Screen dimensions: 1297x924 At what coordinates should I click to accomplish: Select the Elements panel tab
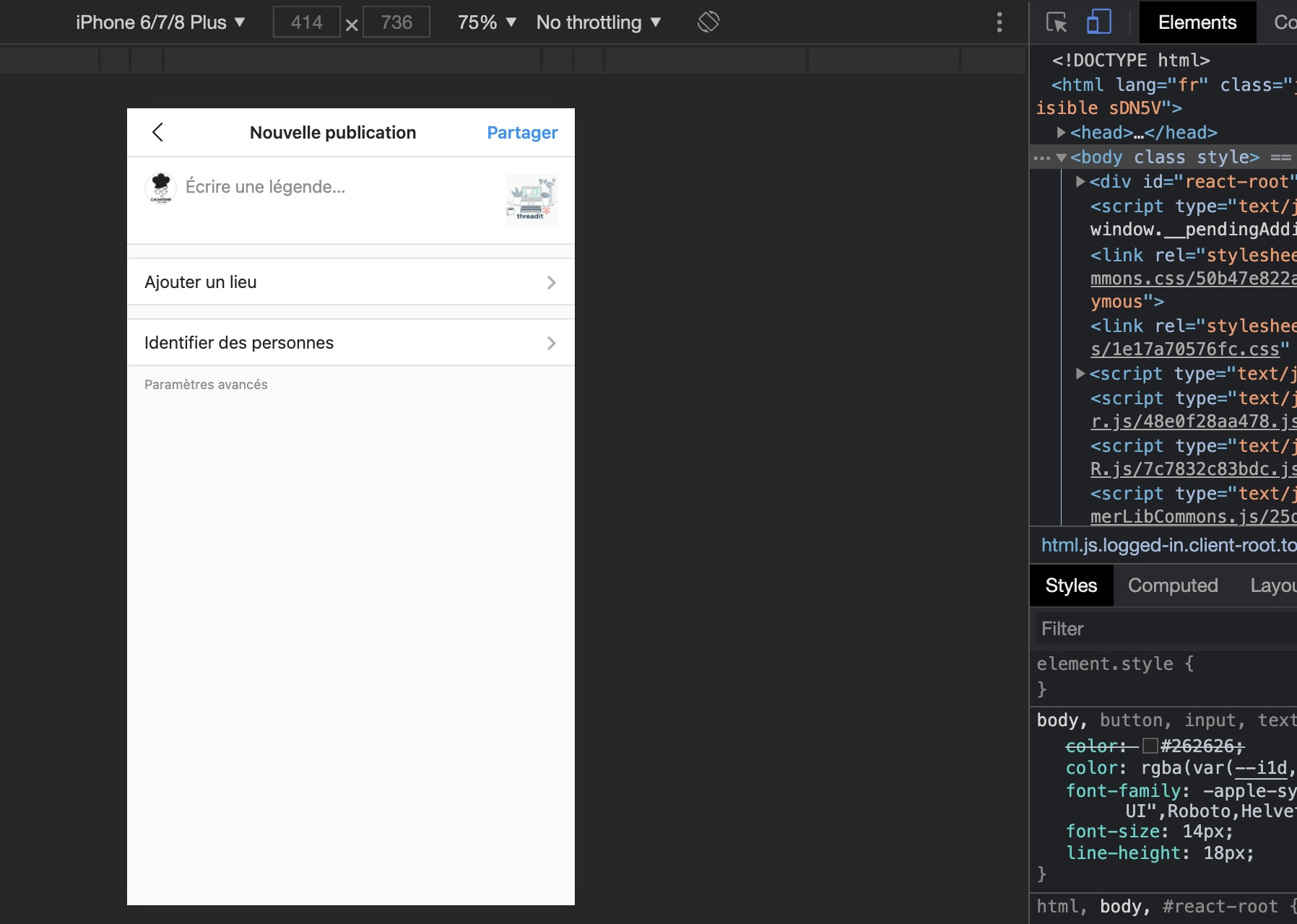pos(1197,22)
